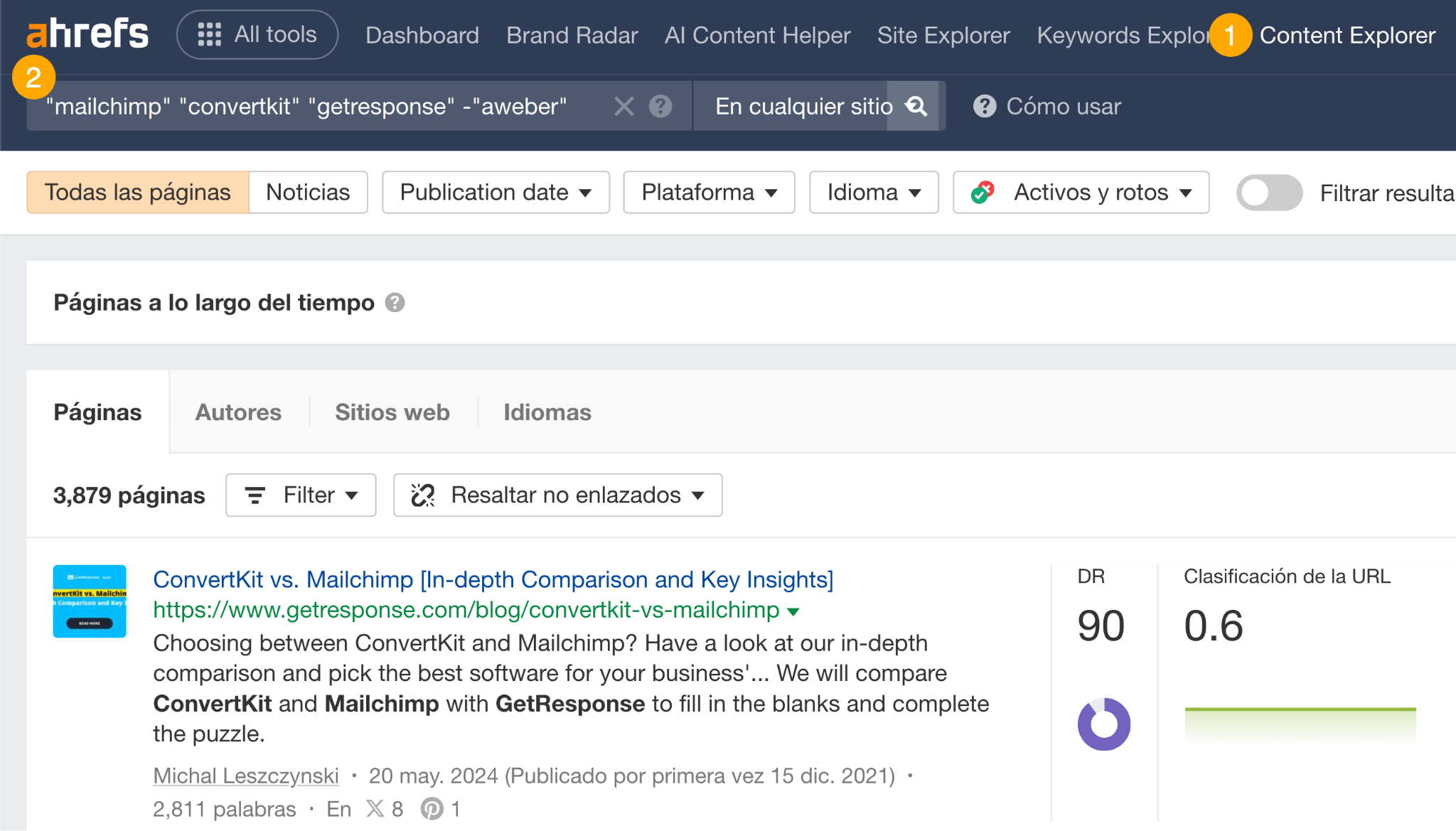
Task: Expand the Idioma filter dropdown
Action: click(873, 192)
